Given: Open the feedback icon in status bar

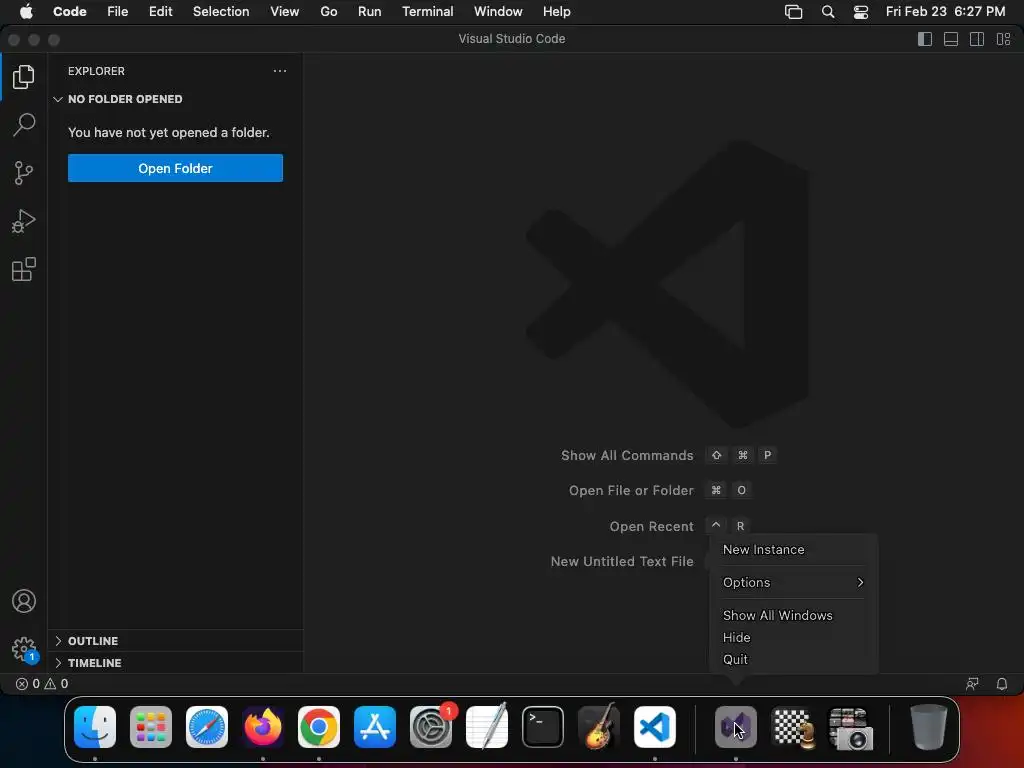Looking at the screenshot, I should pyautogui.click(x=972, y=684).
